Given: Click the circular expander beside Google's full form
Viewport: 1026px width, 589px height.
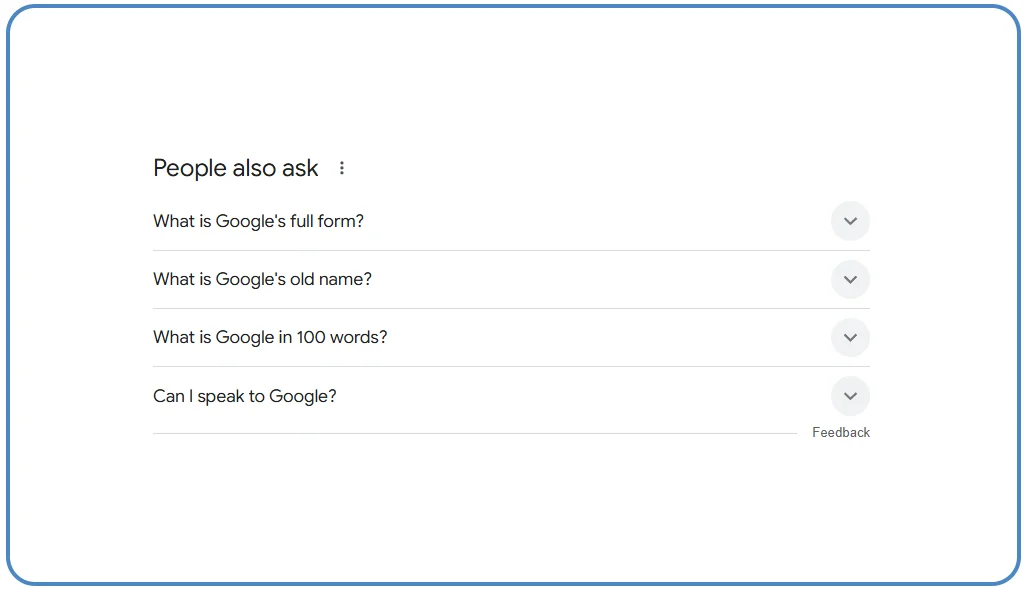Looking at the screenshot, I should point(850,221).
